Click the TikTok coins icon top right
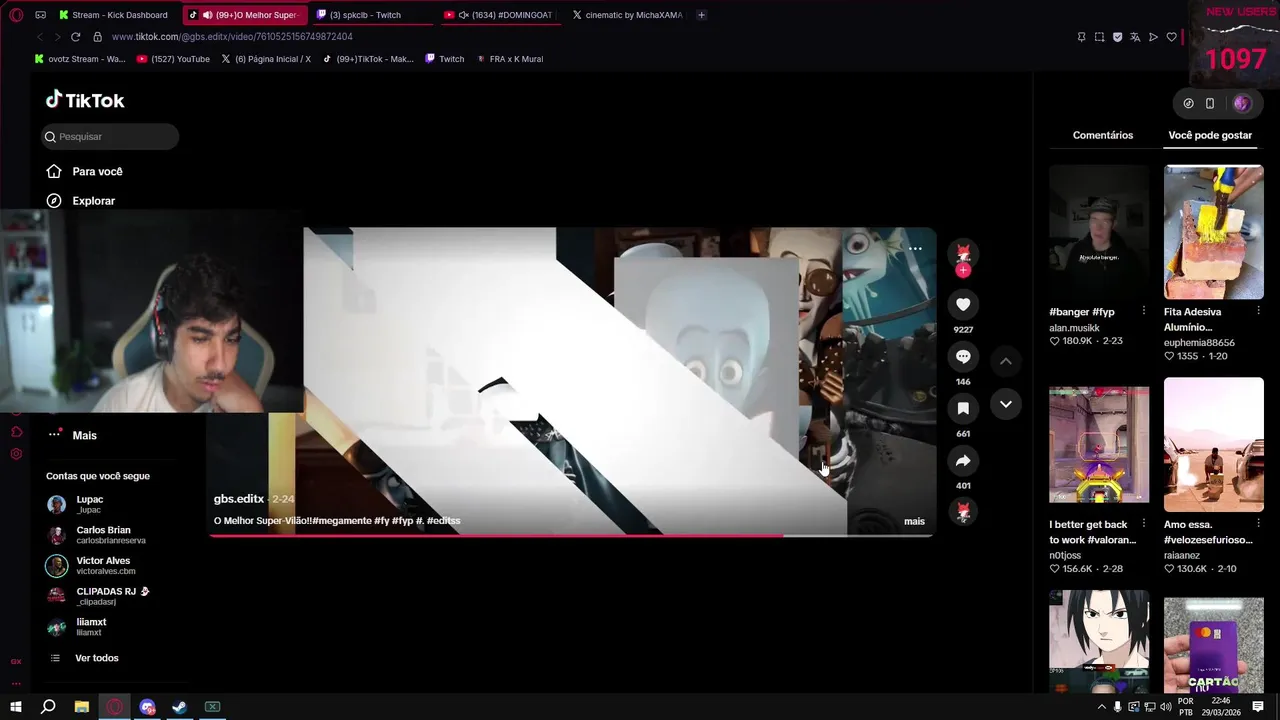 1188,103
